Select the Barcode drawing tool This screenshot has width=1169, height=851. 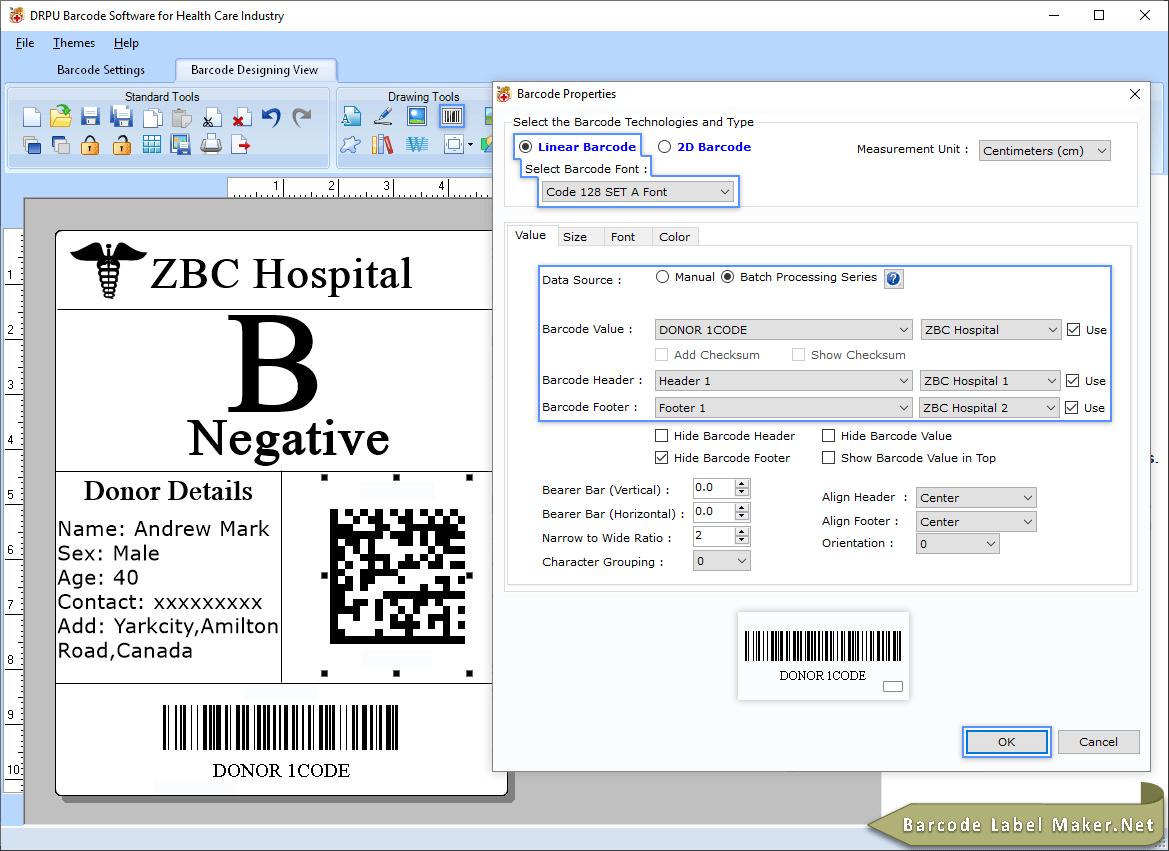pos(452,116)
